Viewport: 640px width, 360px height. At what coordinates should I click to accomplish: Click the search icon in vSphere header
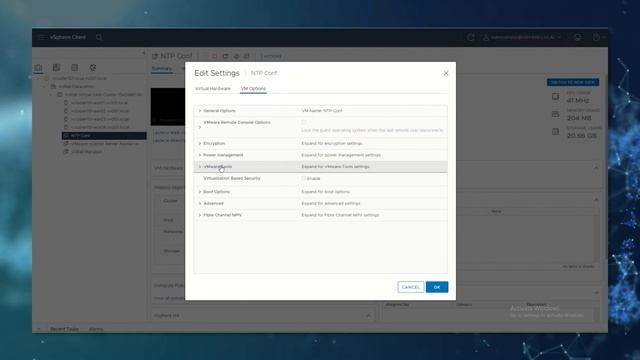click(99, 37)
